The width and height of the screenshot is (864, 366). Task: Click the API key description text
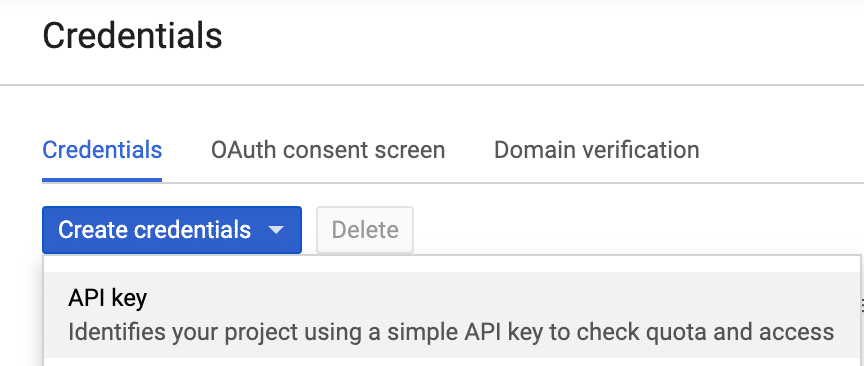[451, 332]
